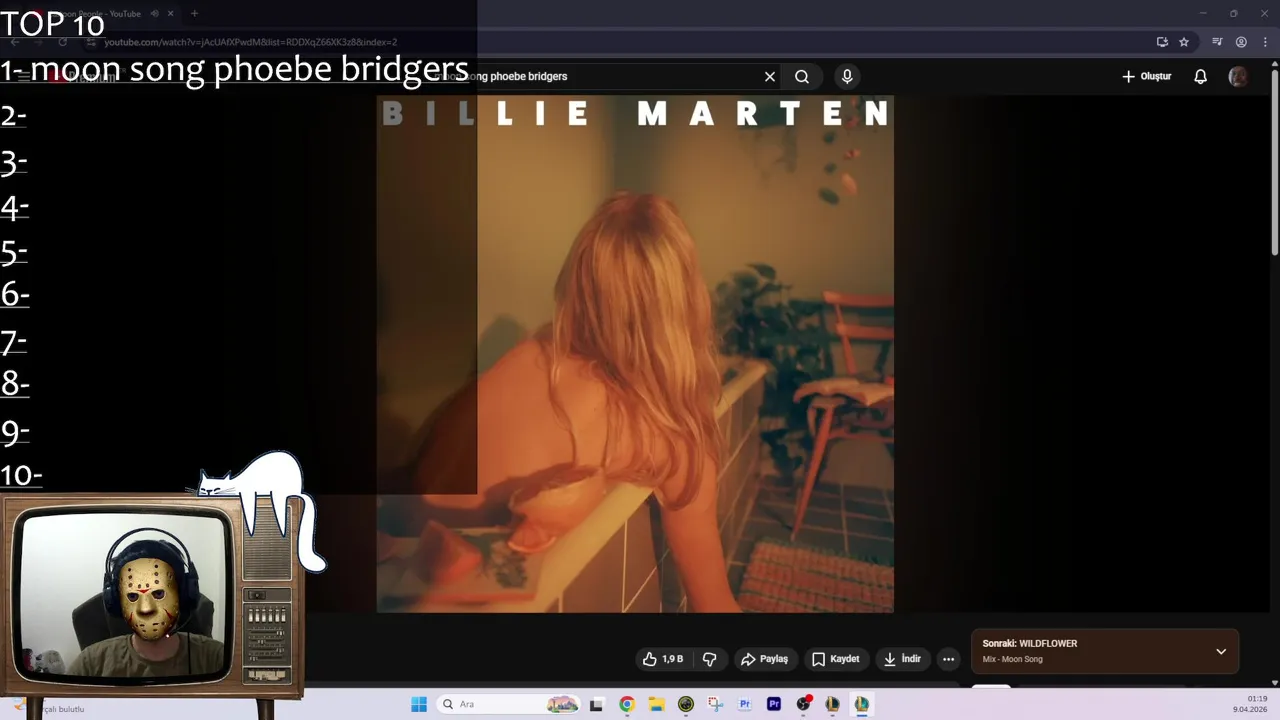Share the video via Paylaş
This screenshot has width=1280, height=720.
point(764,659)
